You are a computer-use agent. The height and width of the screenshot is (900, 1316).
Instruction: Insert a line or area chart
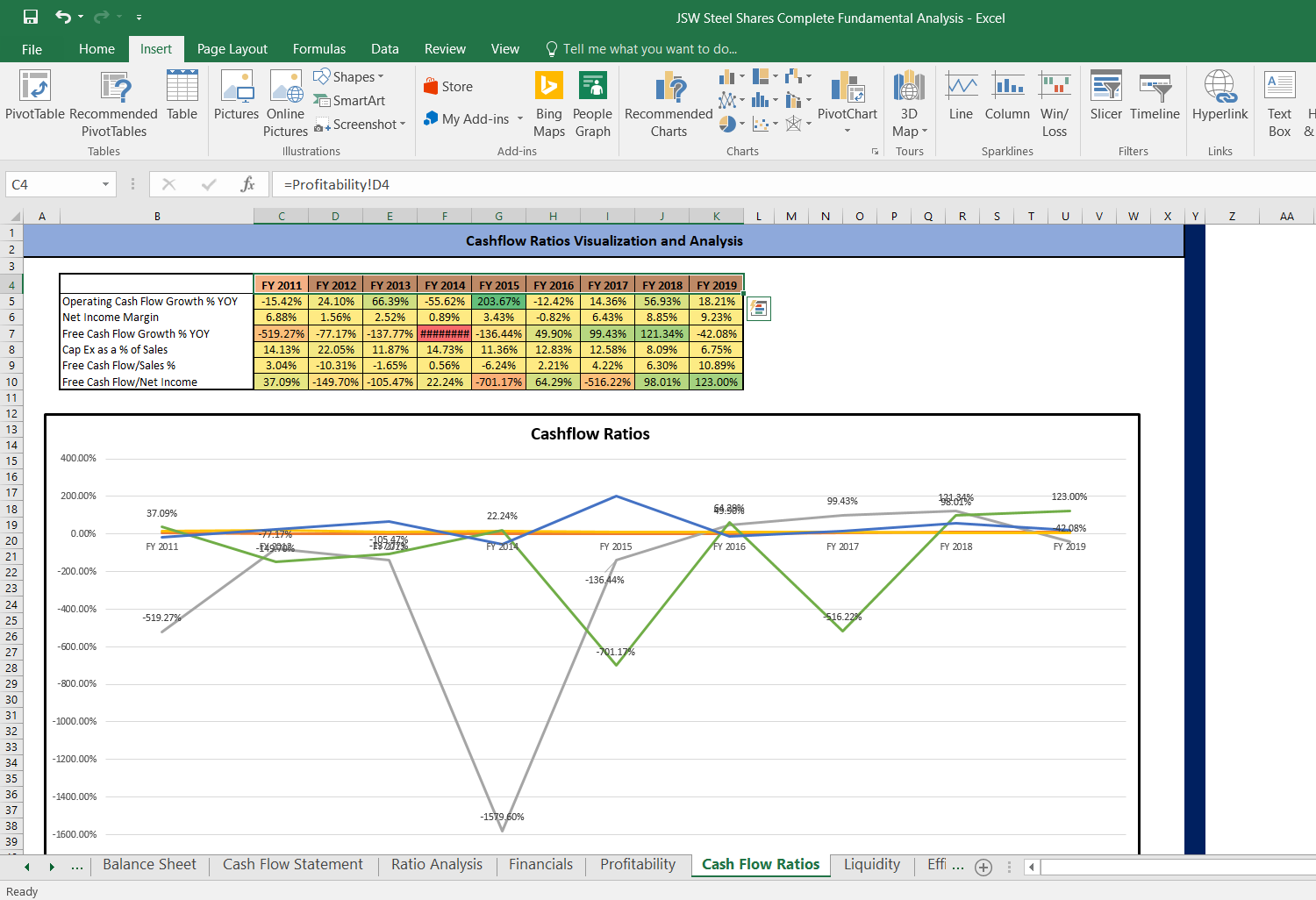tap(732, 101)
